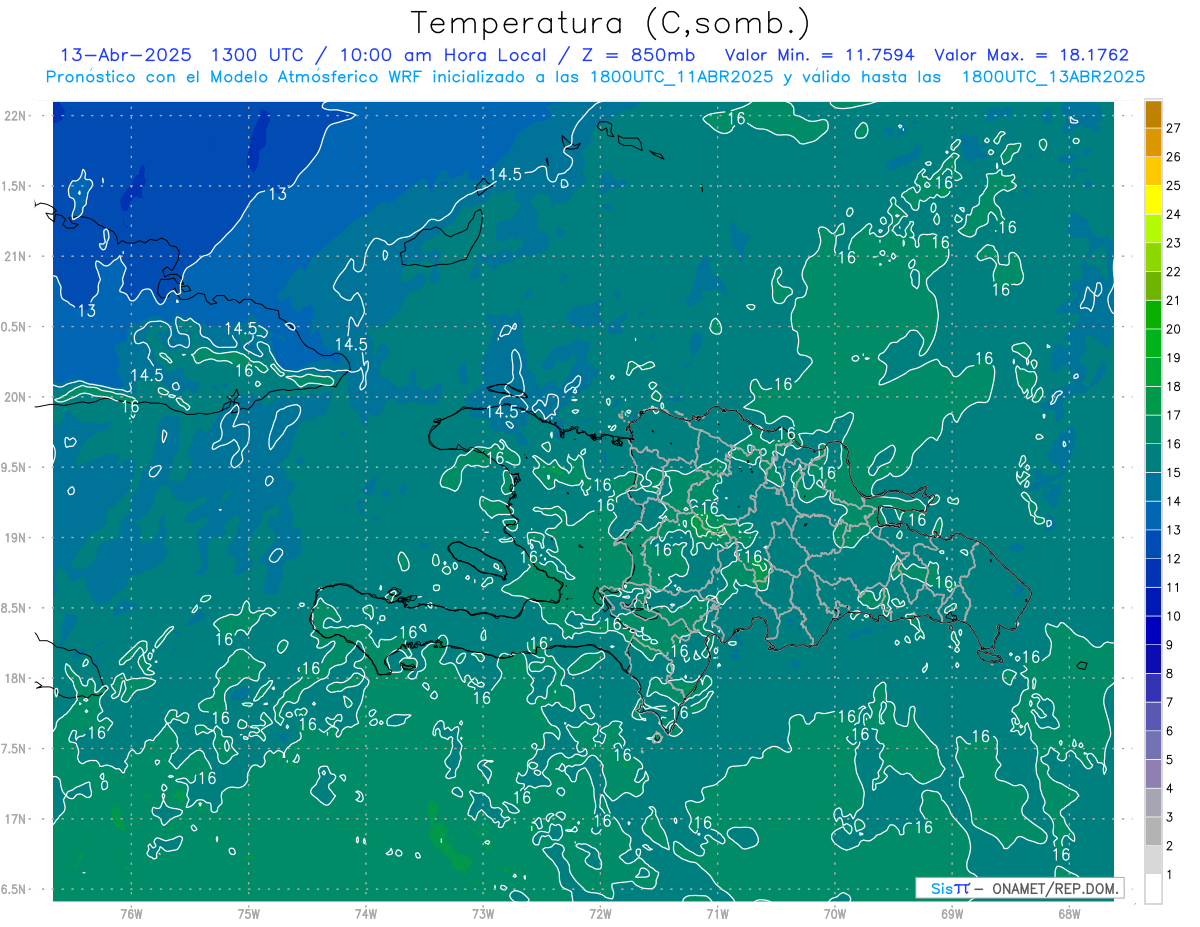
Task: Click "Valor Max. = 18.1762" value
Action: (1031, 55)
